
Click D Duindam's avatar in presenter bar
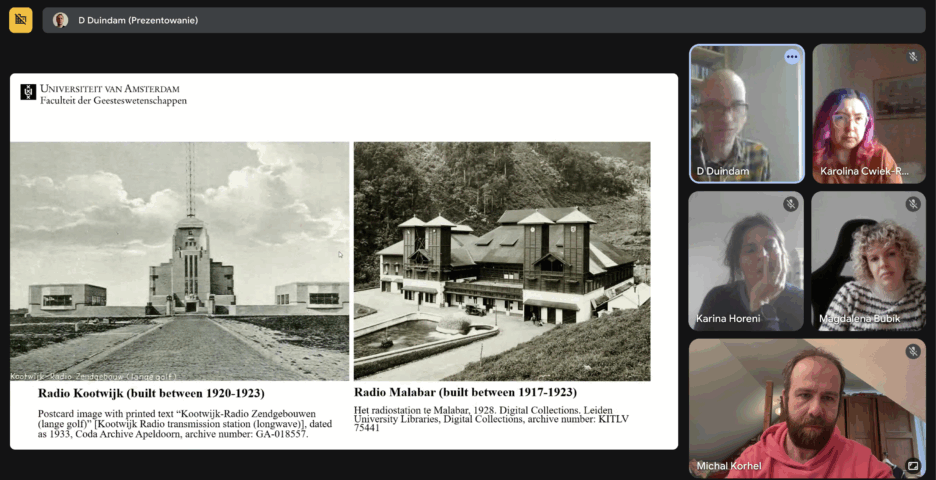coord(61,20)
